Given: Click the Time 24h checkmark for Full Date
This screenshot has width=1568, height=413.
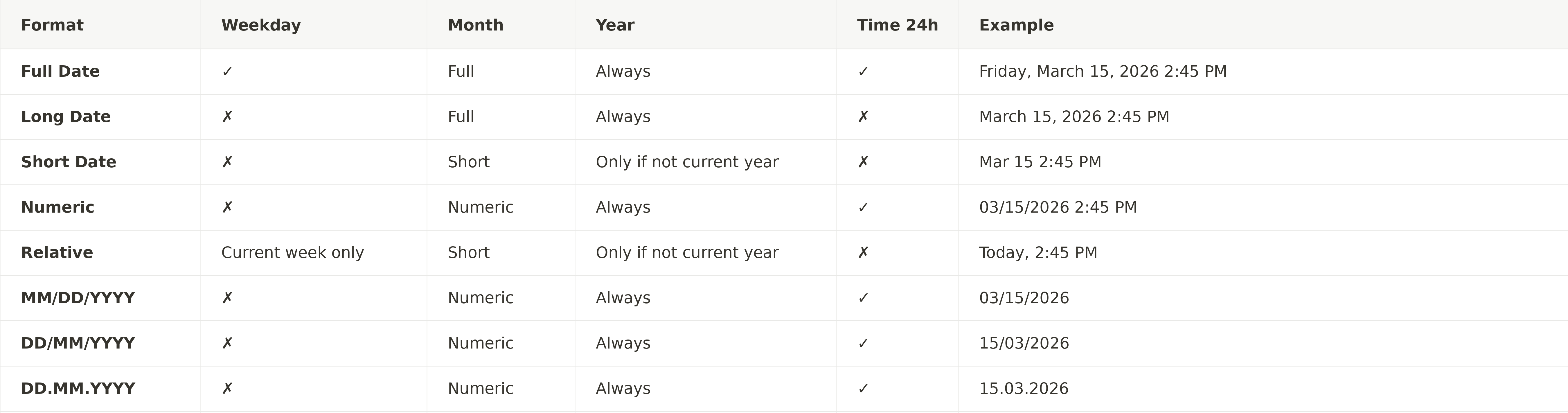Looking at the screenshot, I should [863, 71].
